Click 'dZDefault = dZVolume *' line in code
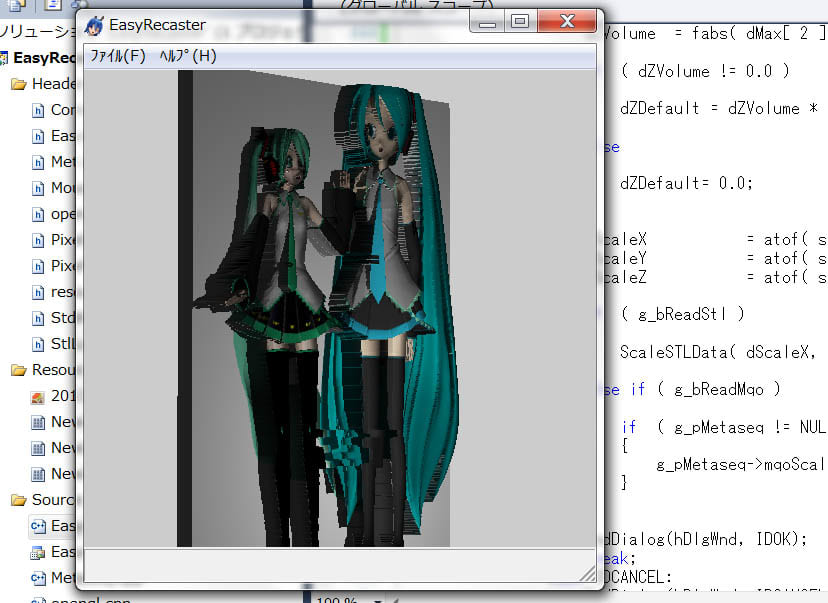828x603 pixels. pyautogui.click(x=719, y=108)
